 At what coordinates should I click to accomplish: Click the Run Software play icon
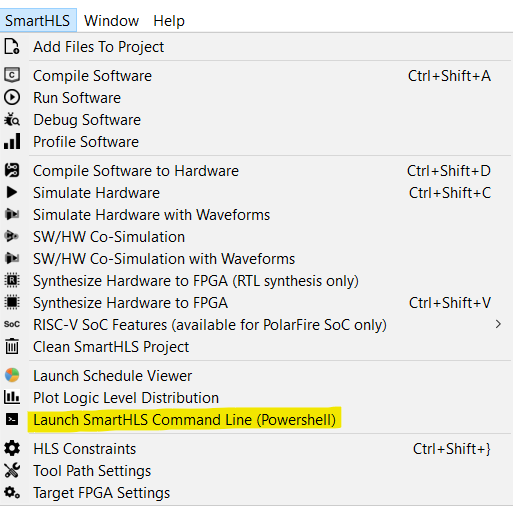(x=12, y=97)
